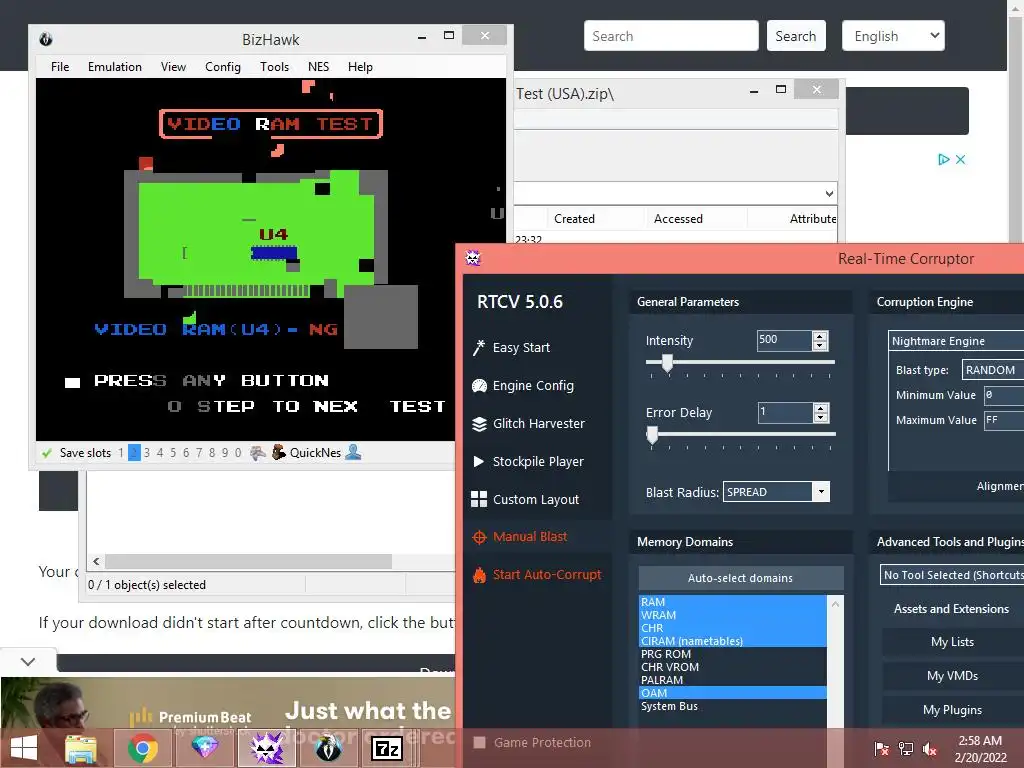This screenshot has height=768, width=1024.
Task: Open BizHawk View menu
Action: pyautogui.click(x=173, y=67)
